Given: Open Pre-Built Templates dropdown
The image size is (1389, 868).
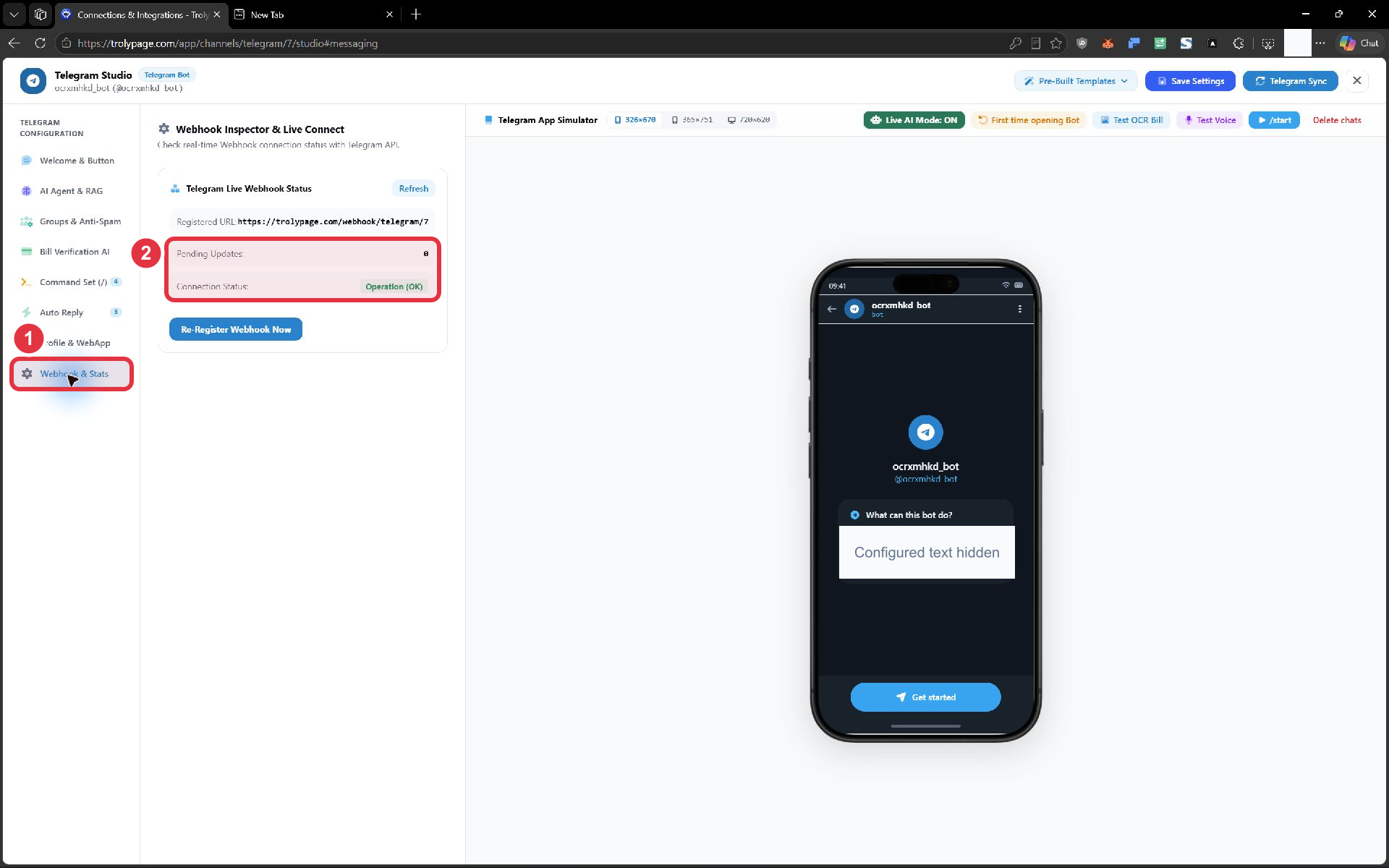Looking at the screenshot, I should coord(1076,81).
